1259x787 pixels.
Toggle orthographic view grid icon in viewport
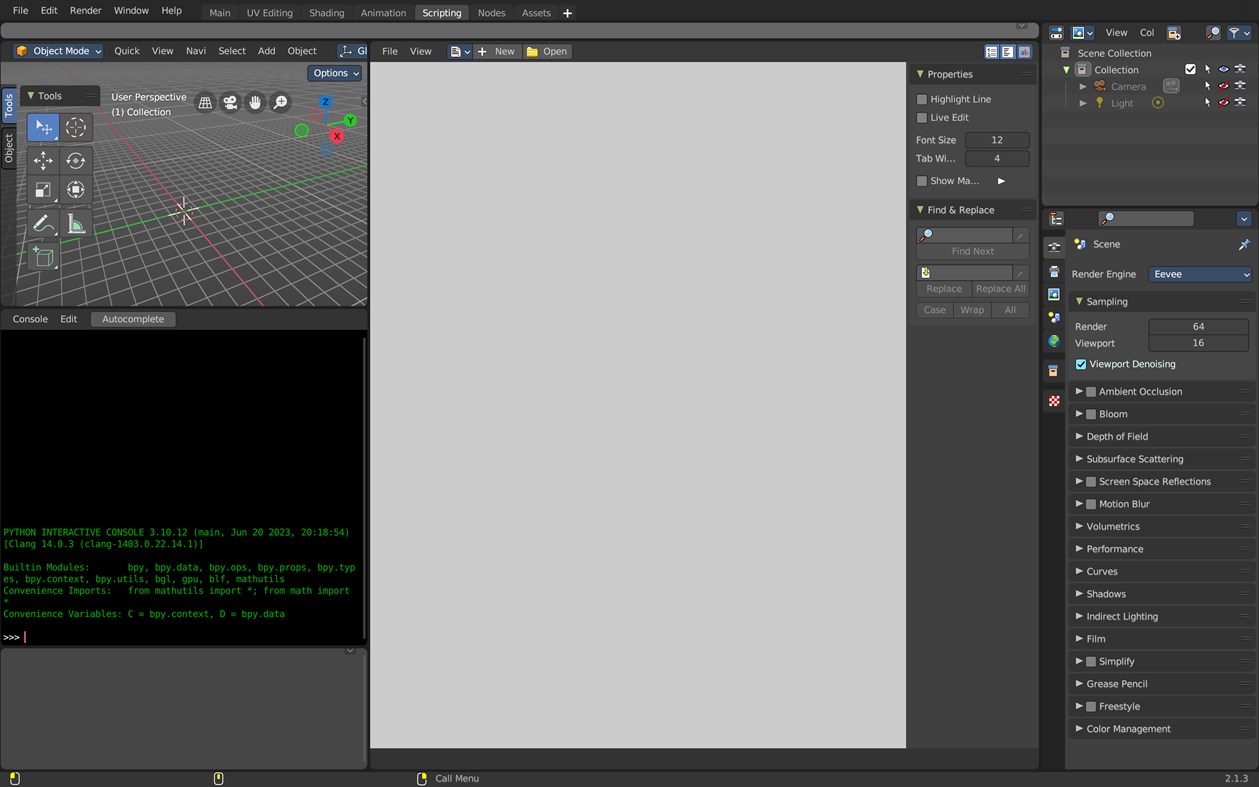click(x=205, y=102)
